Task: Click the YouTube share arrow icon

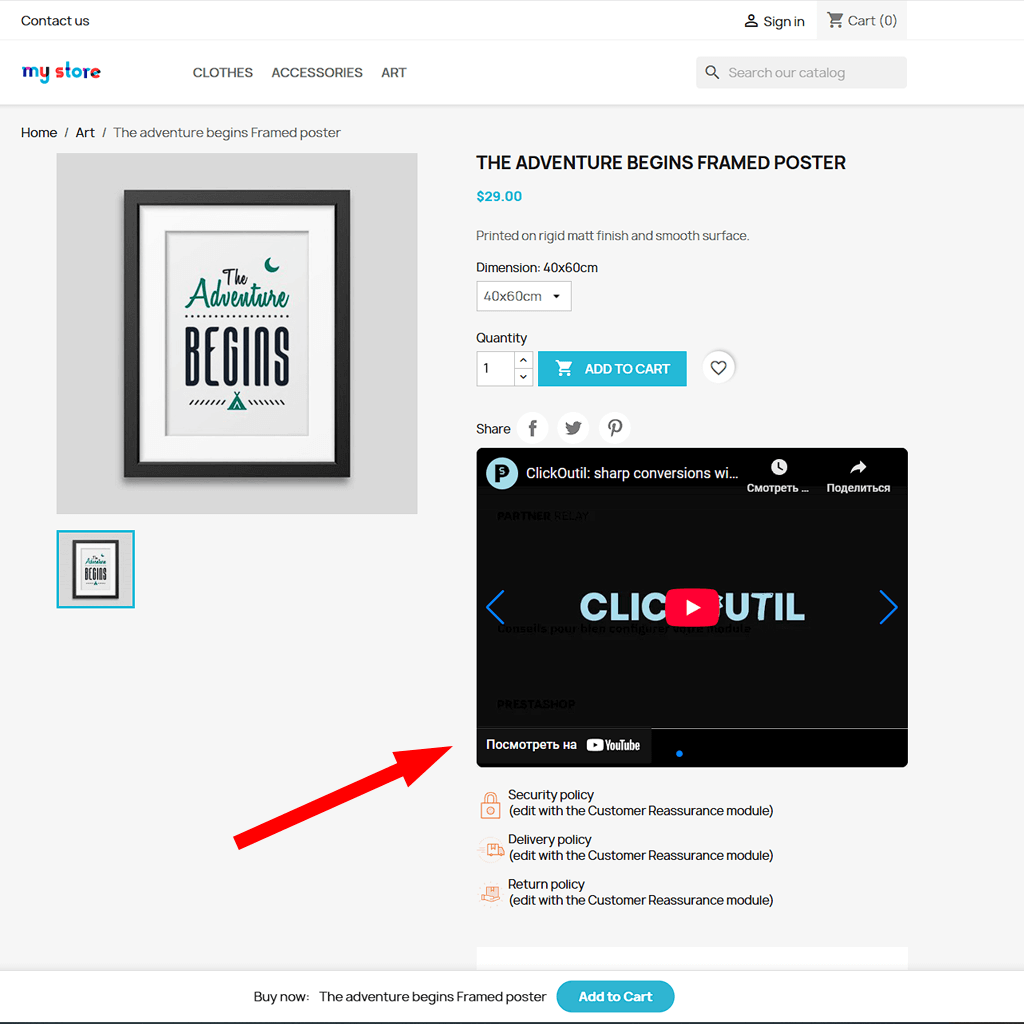Action: tap(858, 467)
